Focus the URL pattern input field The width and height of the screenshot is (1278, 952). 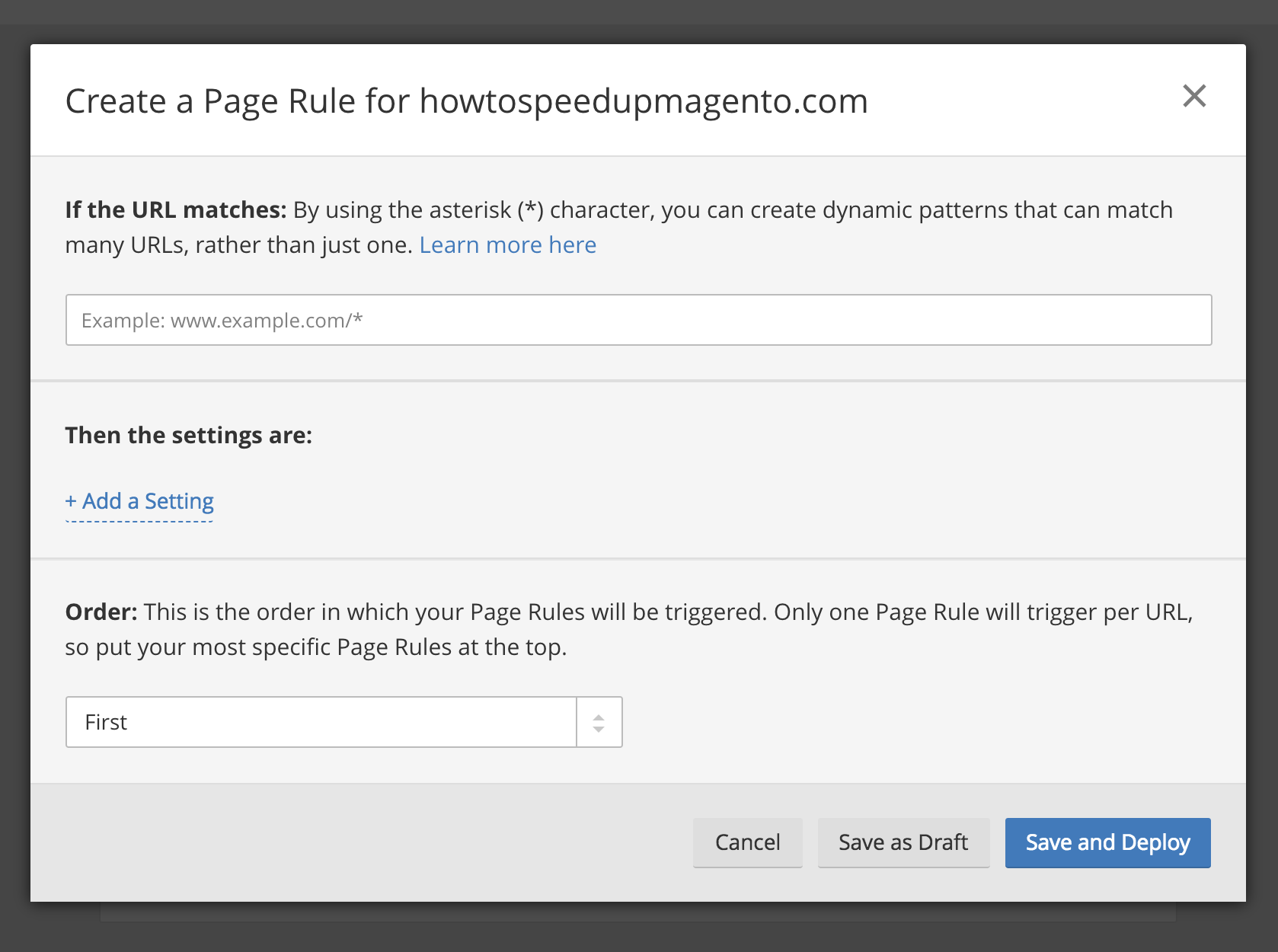point(638,320)
